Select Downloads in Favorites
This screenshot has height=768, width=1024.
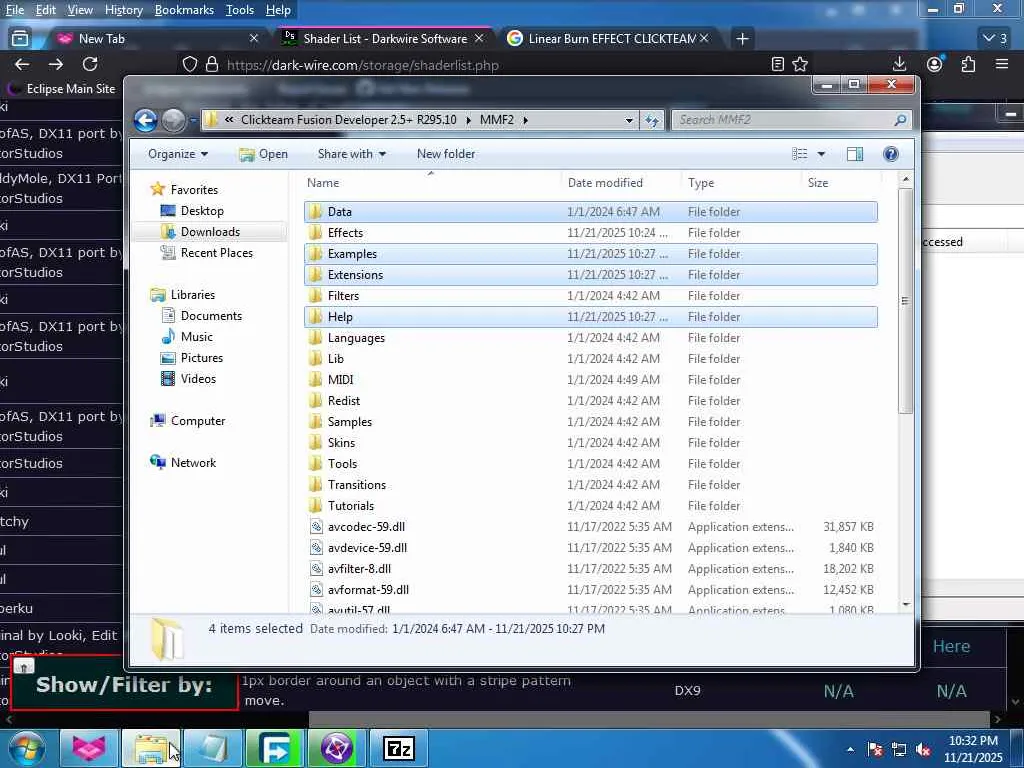click(x=210, y=232)
